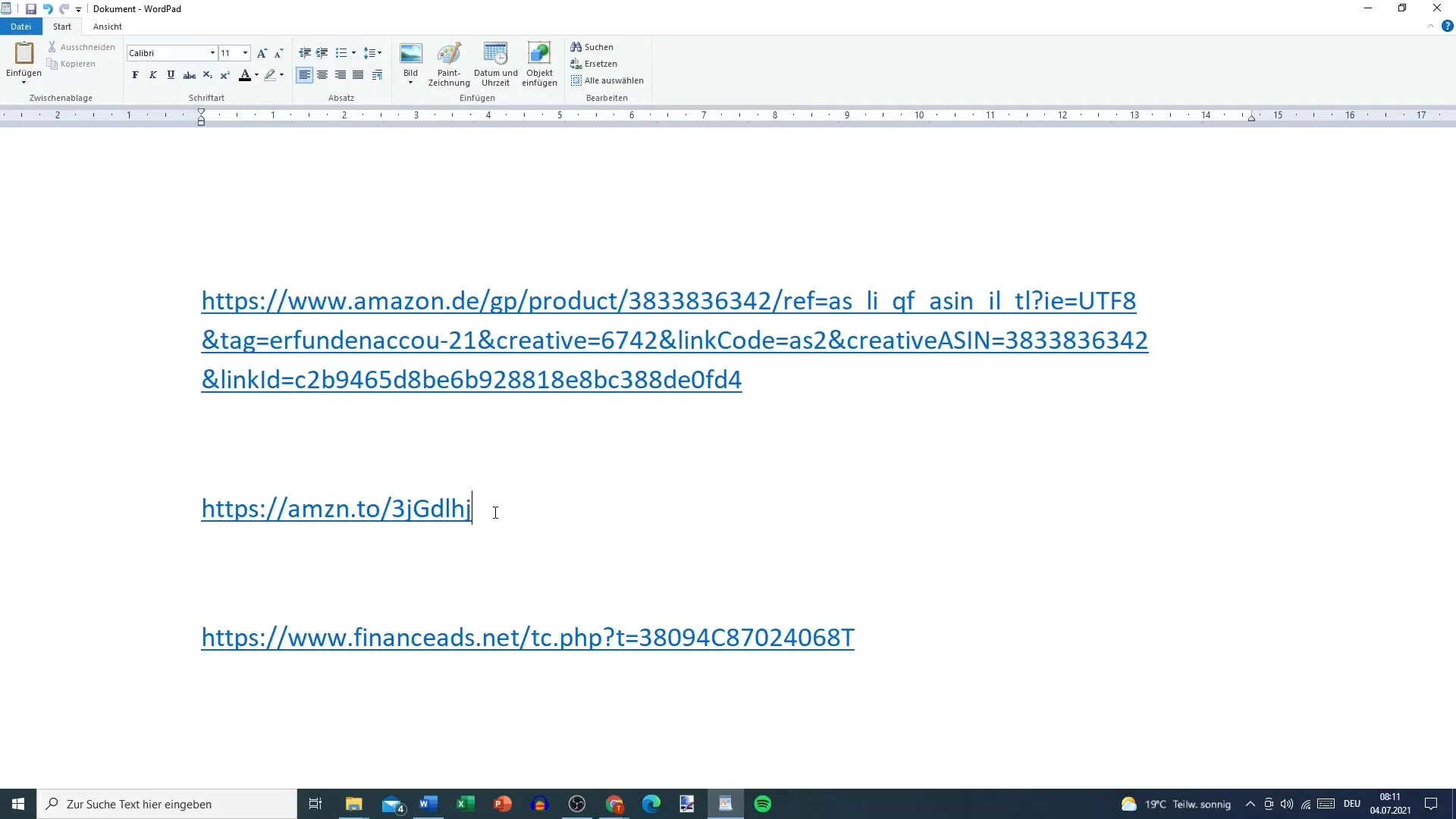Increase paragraph indent
The height and width of the screenshot is (819, 1456).
(322, 53)
